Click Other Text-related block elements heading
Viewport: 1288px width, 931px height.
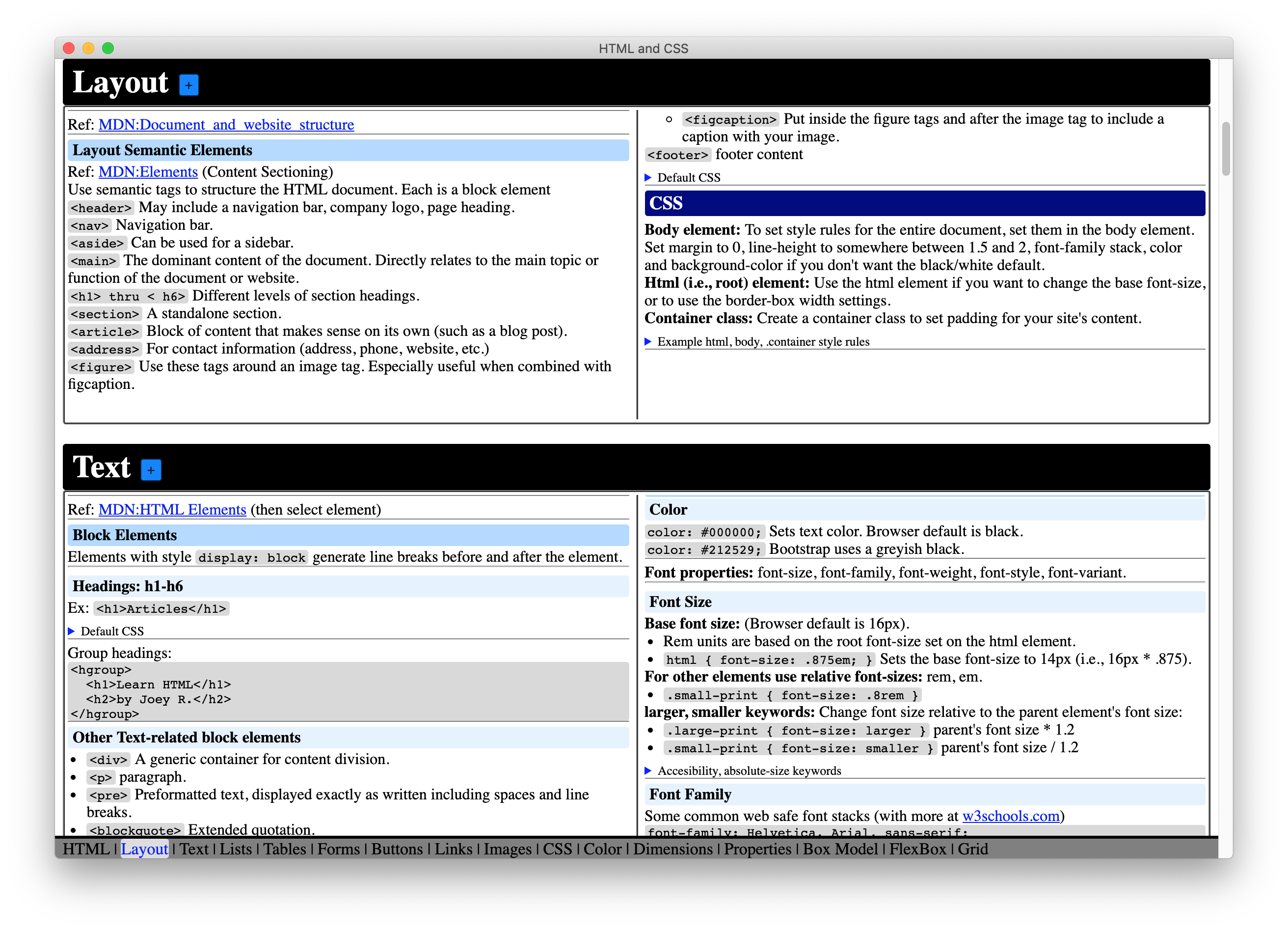pos(348,738)
